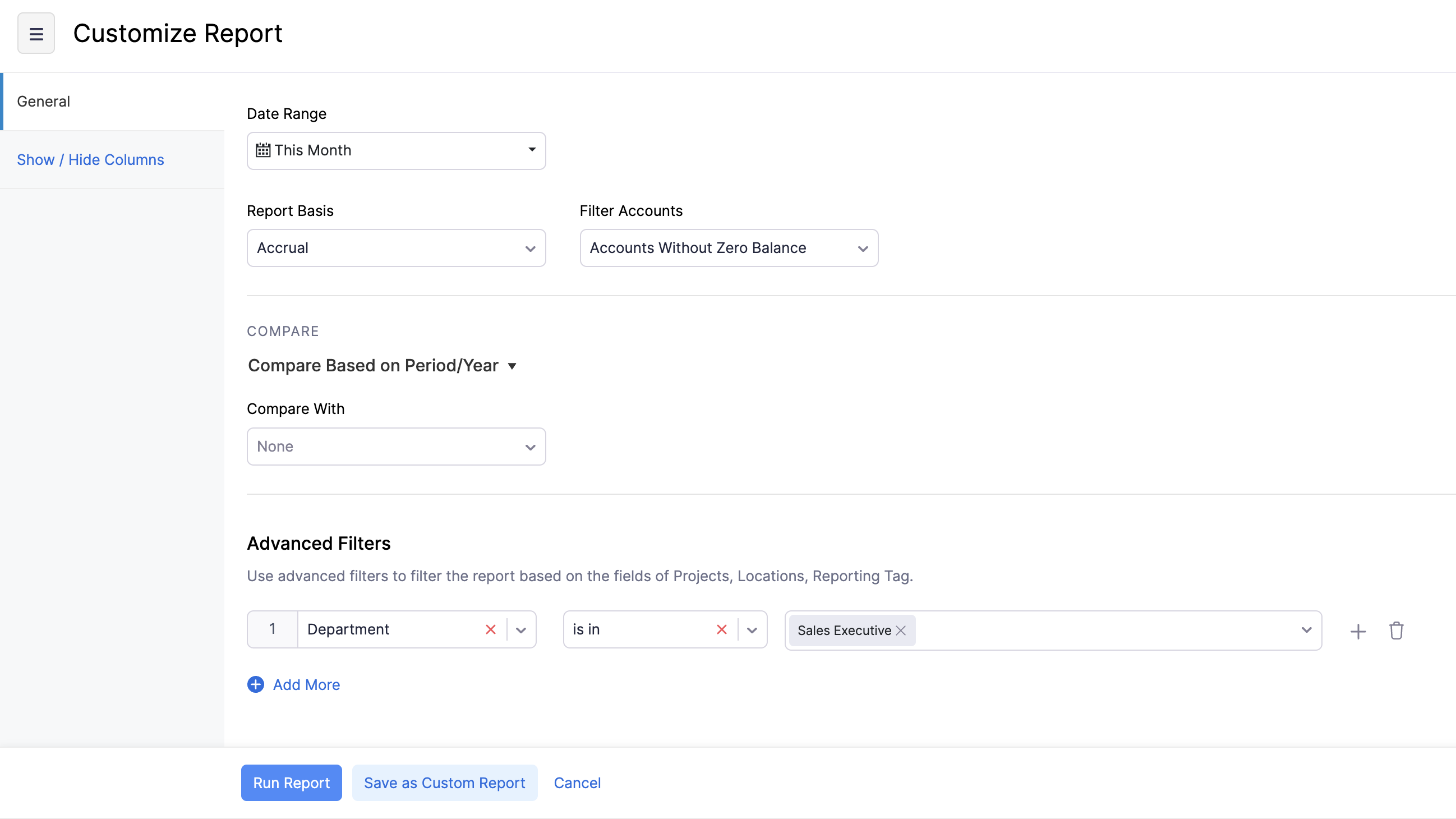Click the plus icon next to Add More
The image size is (1456, 819).
[256, 684]
